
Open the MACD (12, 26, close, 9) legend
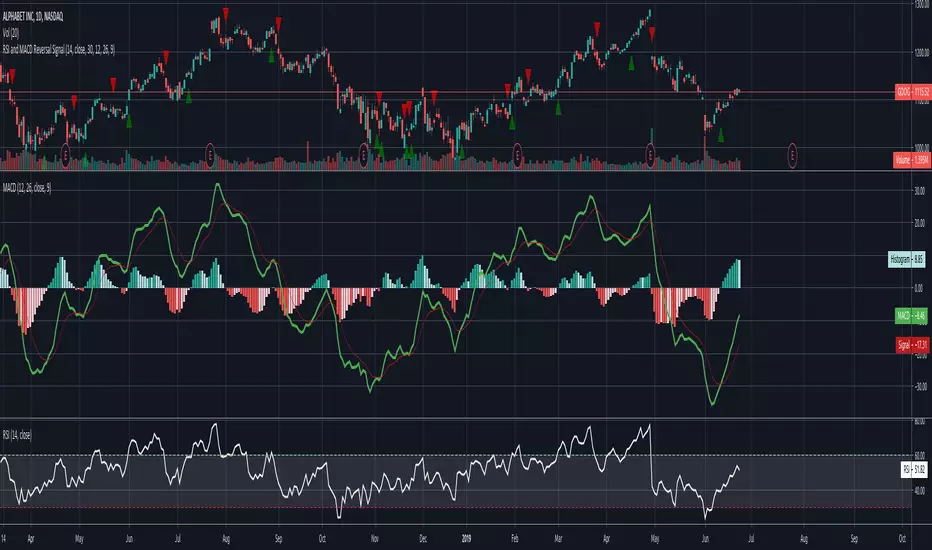click(x=27, y=188)
